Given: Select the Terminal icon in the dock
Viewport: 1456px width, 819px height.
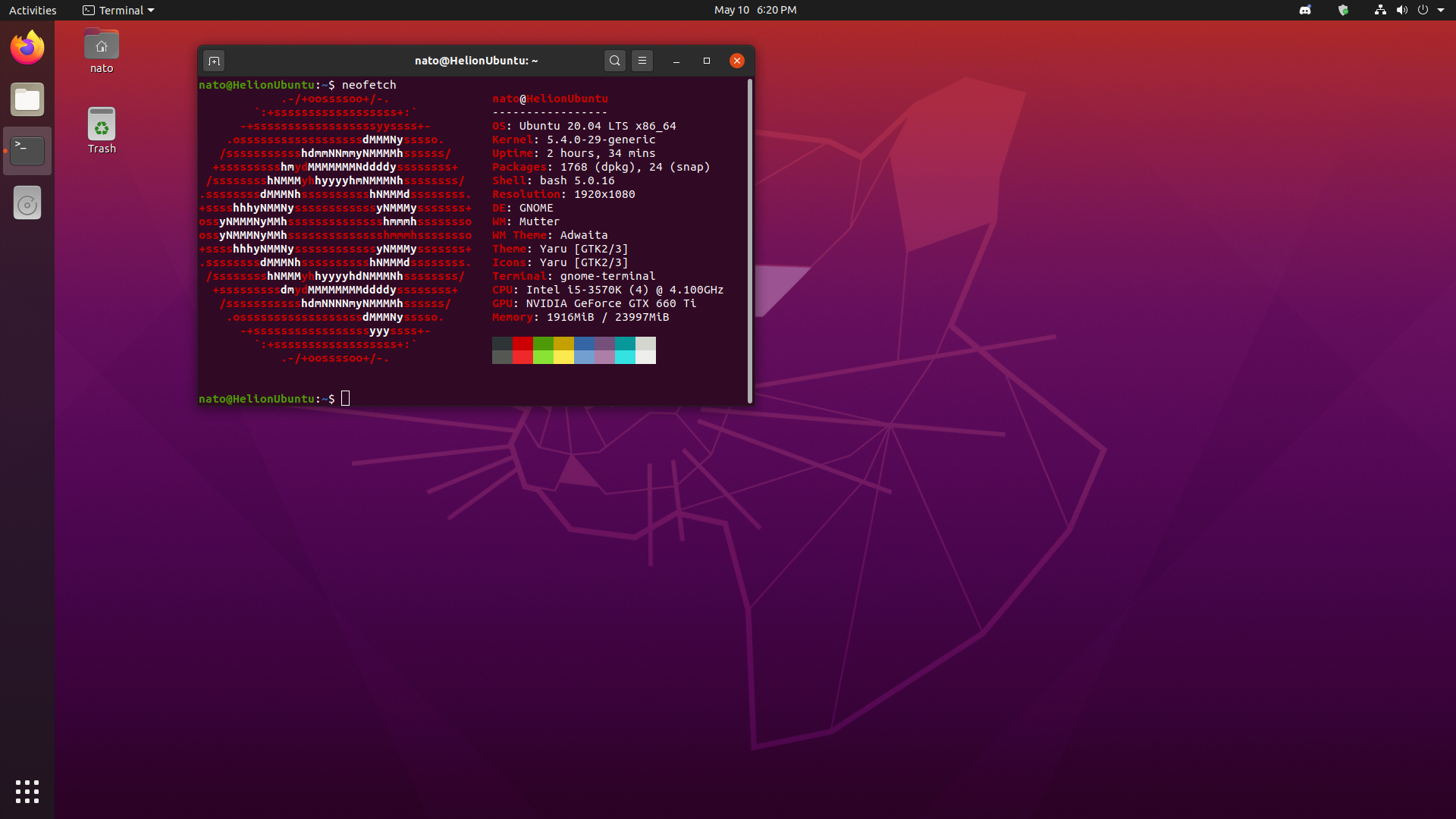Looking at the screenshot, I should point(27,150).
